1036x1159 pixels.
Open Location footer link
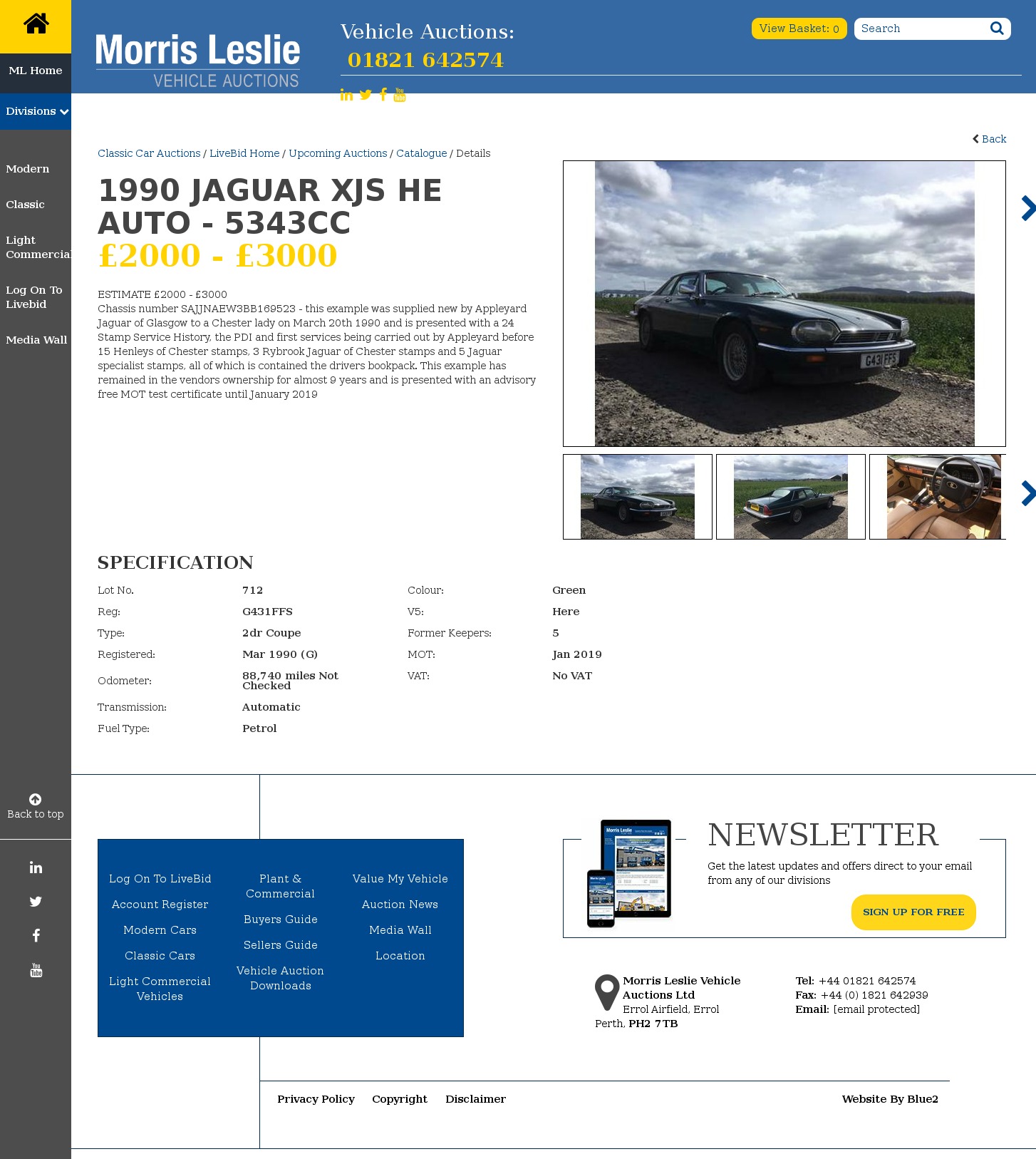(400, 956)
